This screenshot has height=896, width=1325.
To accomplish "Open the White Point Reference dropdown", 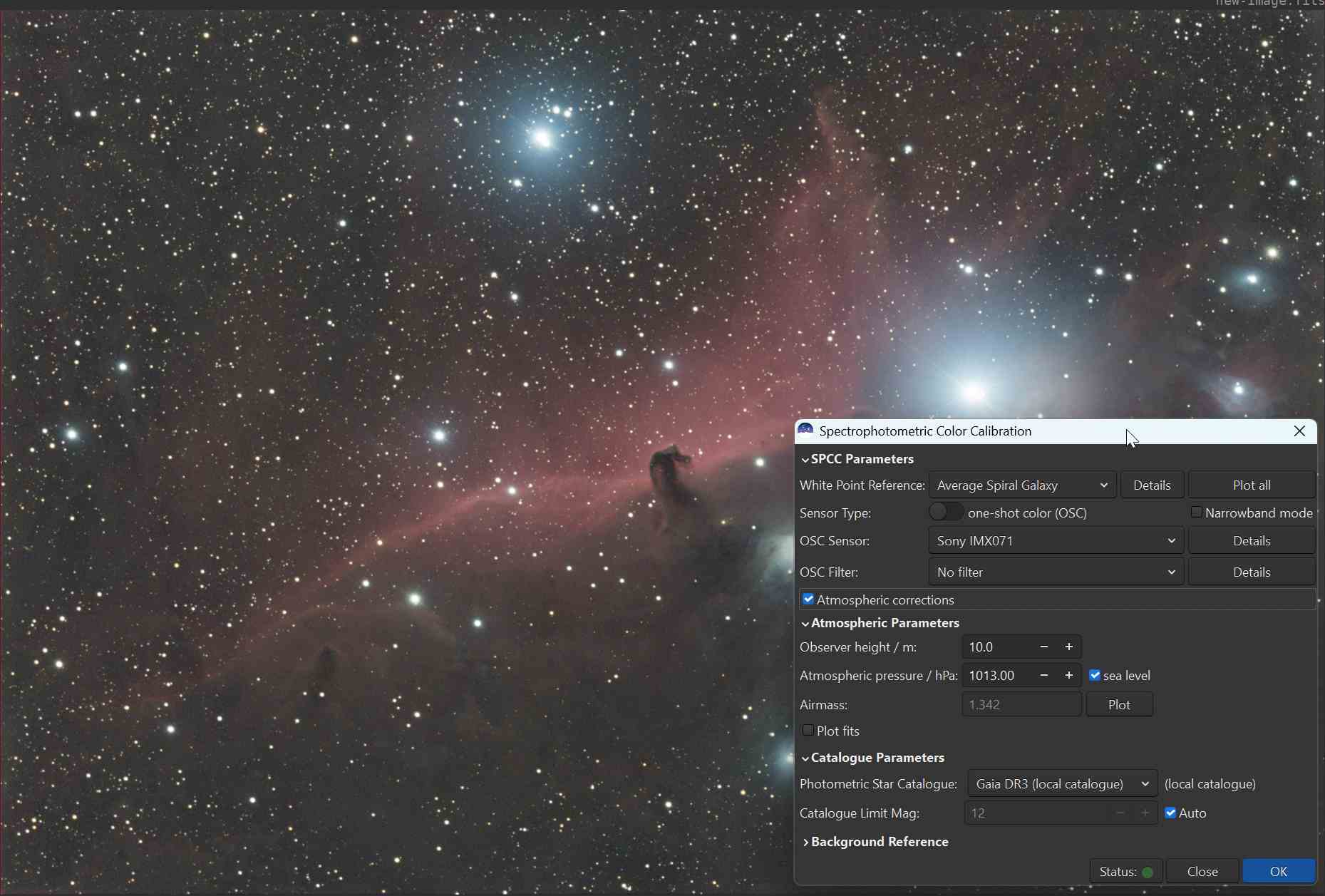I will pos(1022,485).
